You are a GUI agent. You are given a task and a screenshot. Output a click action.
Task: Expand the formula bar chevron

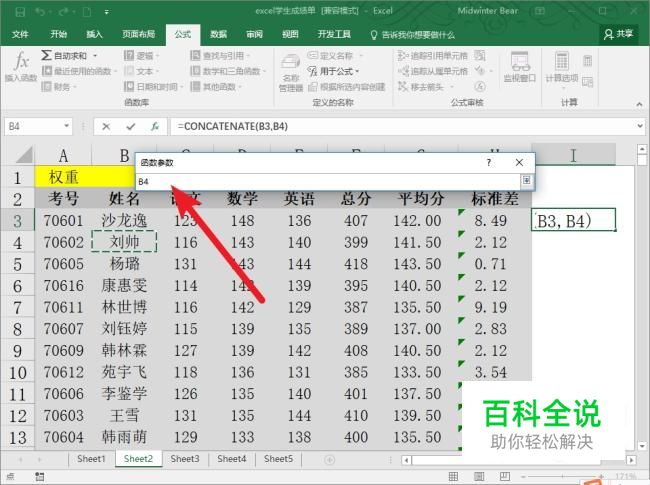[x=640, y=126]
